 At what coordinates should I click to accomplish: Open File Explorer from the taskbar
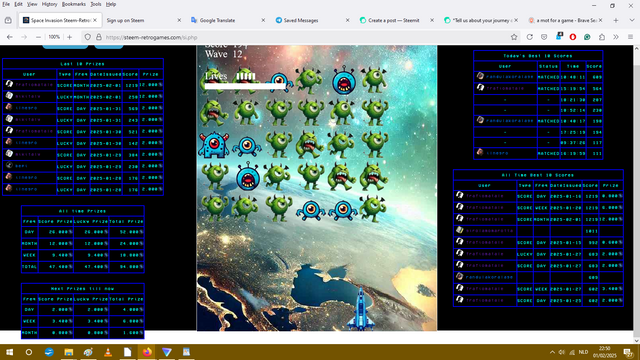[69, 352]
